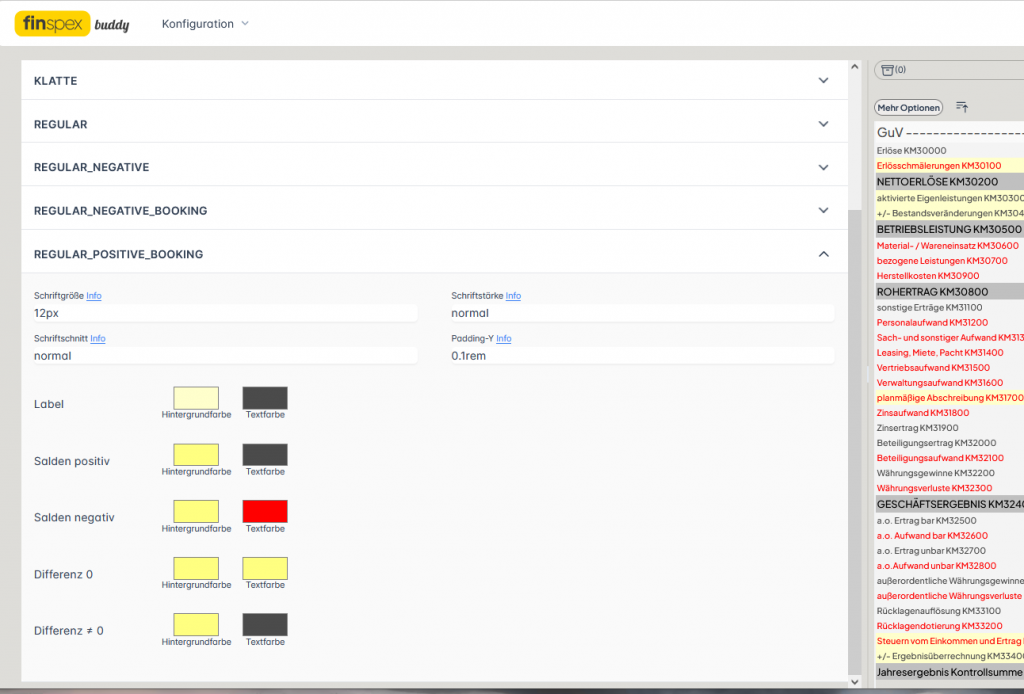
Task: Open Differenz 0 yellow text color swatch
Action: click(x=265, y=568)
